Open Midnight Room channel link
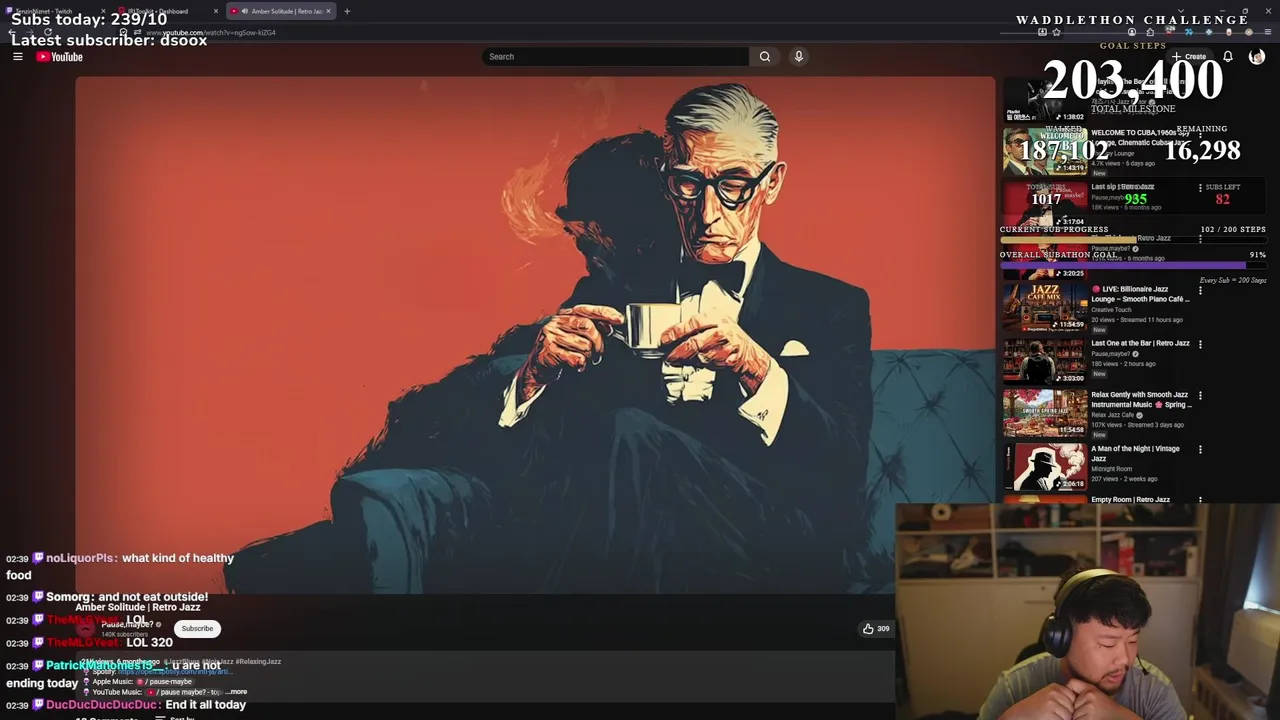 pyautogui.click(x=1112, y=469)
